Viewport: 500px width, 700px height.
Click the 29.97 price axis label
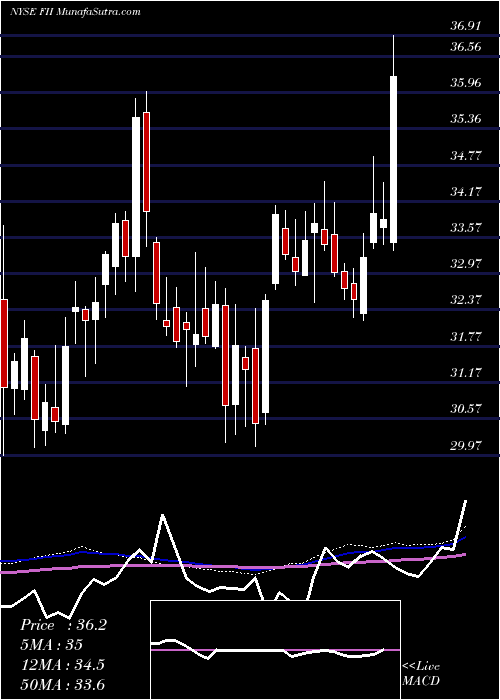click(466, 445)
